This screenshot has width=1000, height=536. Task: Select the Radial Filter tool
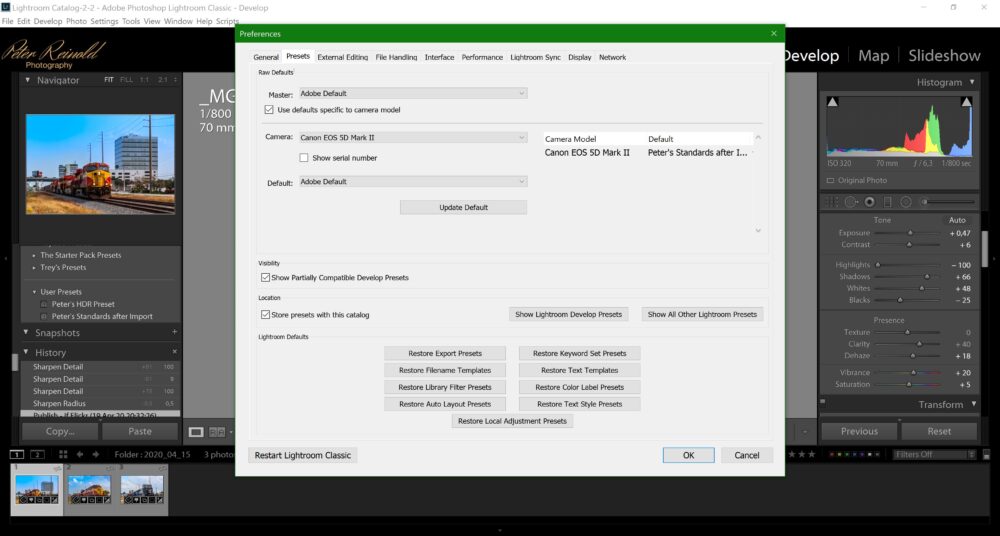[x=905, y=201]
